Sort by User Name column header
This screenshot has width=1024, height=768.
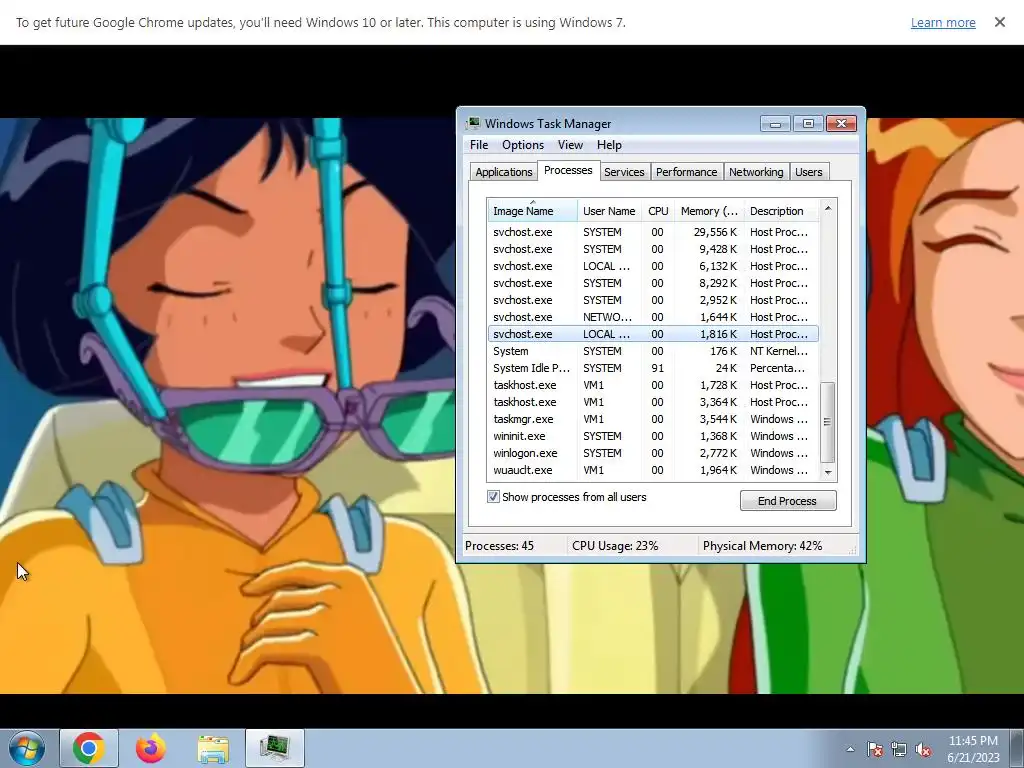coord(609,211)
